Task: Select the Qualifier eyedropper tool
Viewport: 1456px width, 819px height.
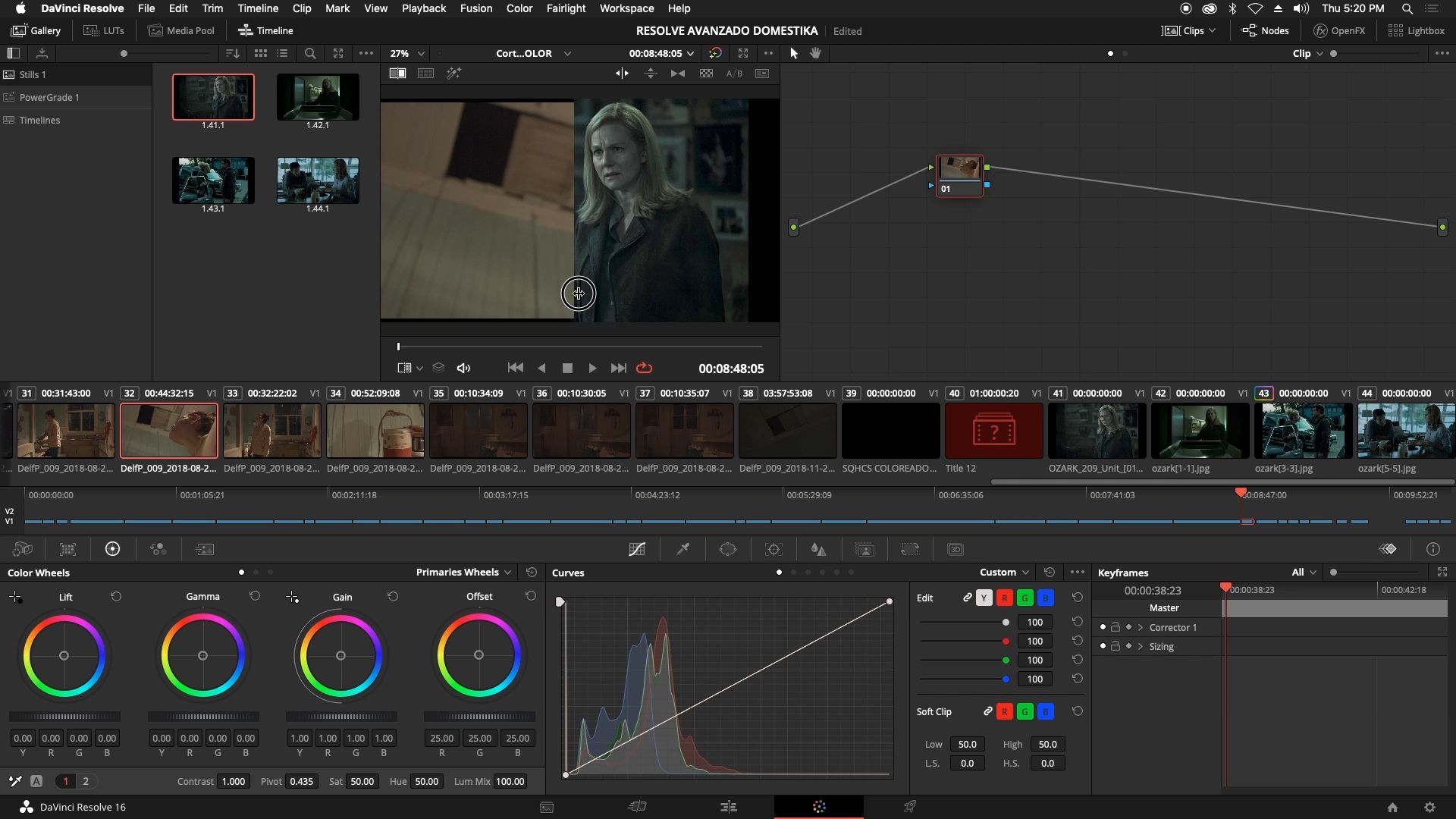Action: click(683, 549)
